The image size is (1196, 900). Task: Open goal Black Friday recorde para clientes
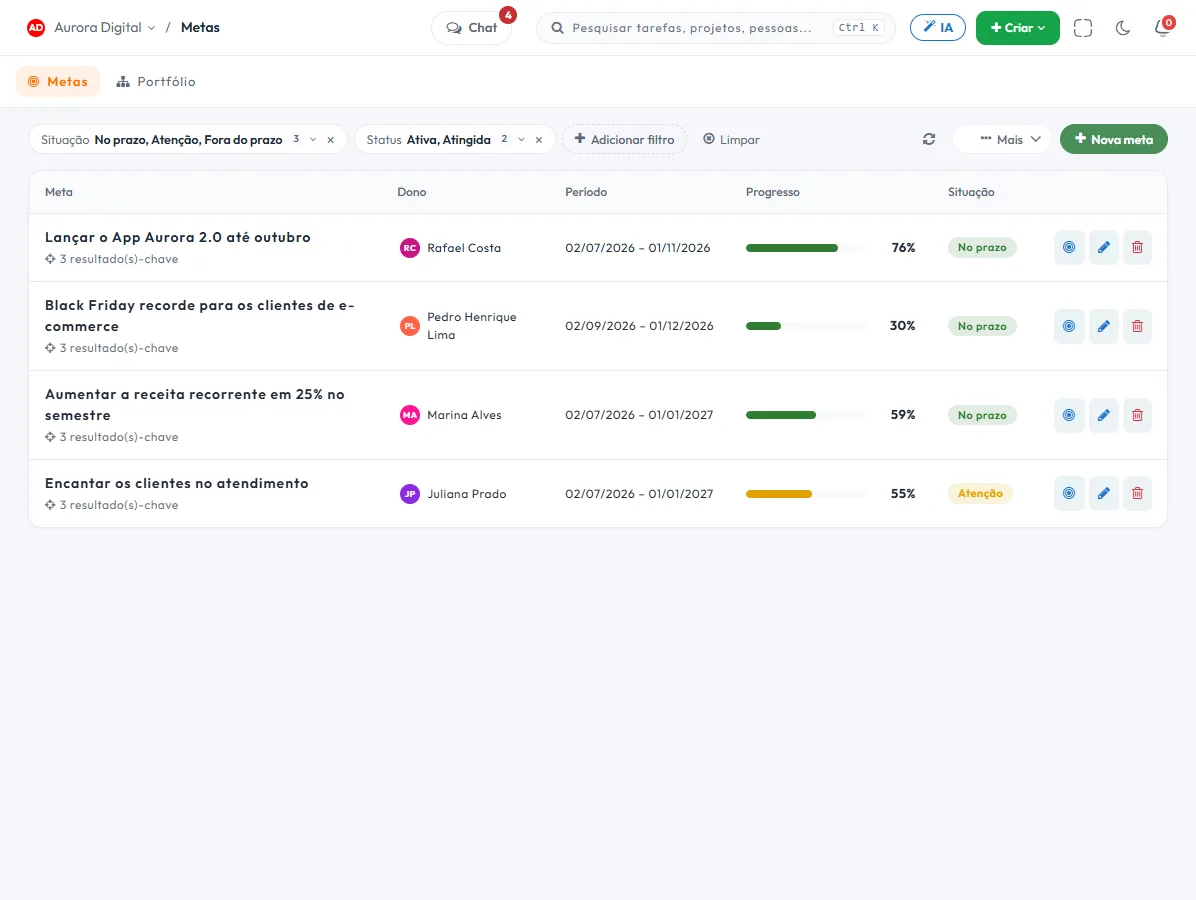click(x=200, y=316)
